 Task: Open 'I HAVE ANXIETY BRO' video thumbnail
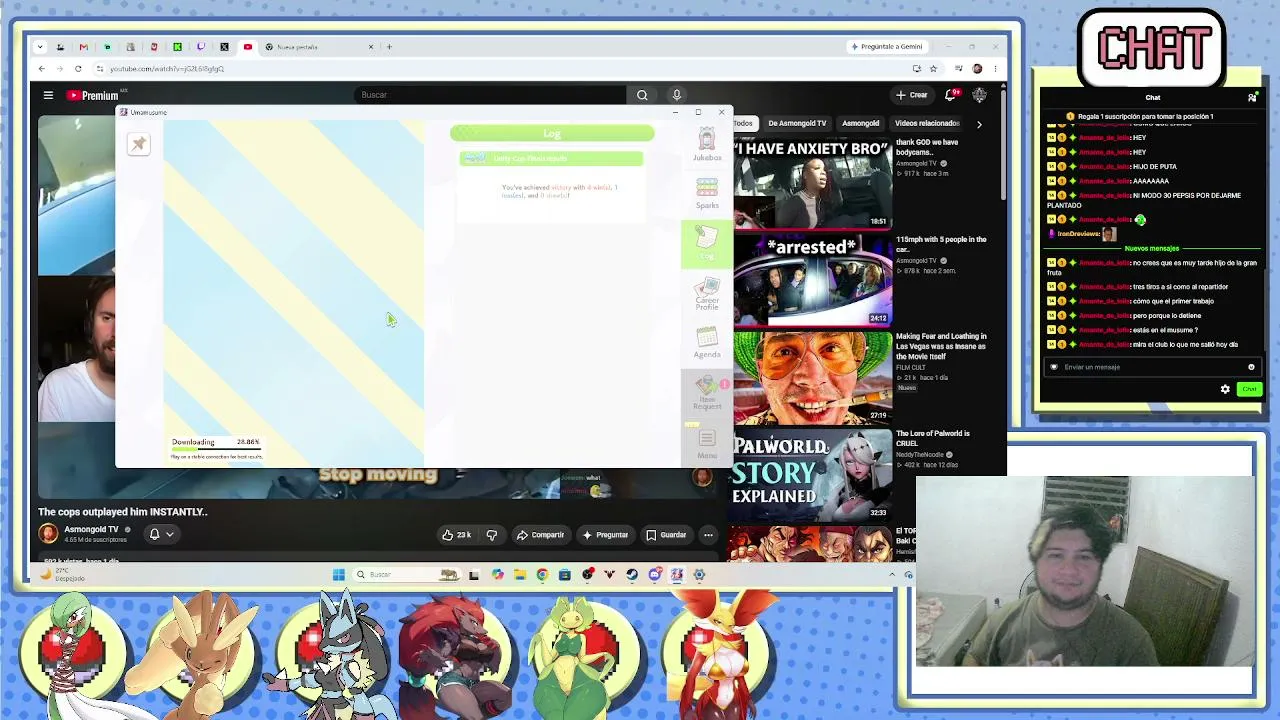(812, 183)
